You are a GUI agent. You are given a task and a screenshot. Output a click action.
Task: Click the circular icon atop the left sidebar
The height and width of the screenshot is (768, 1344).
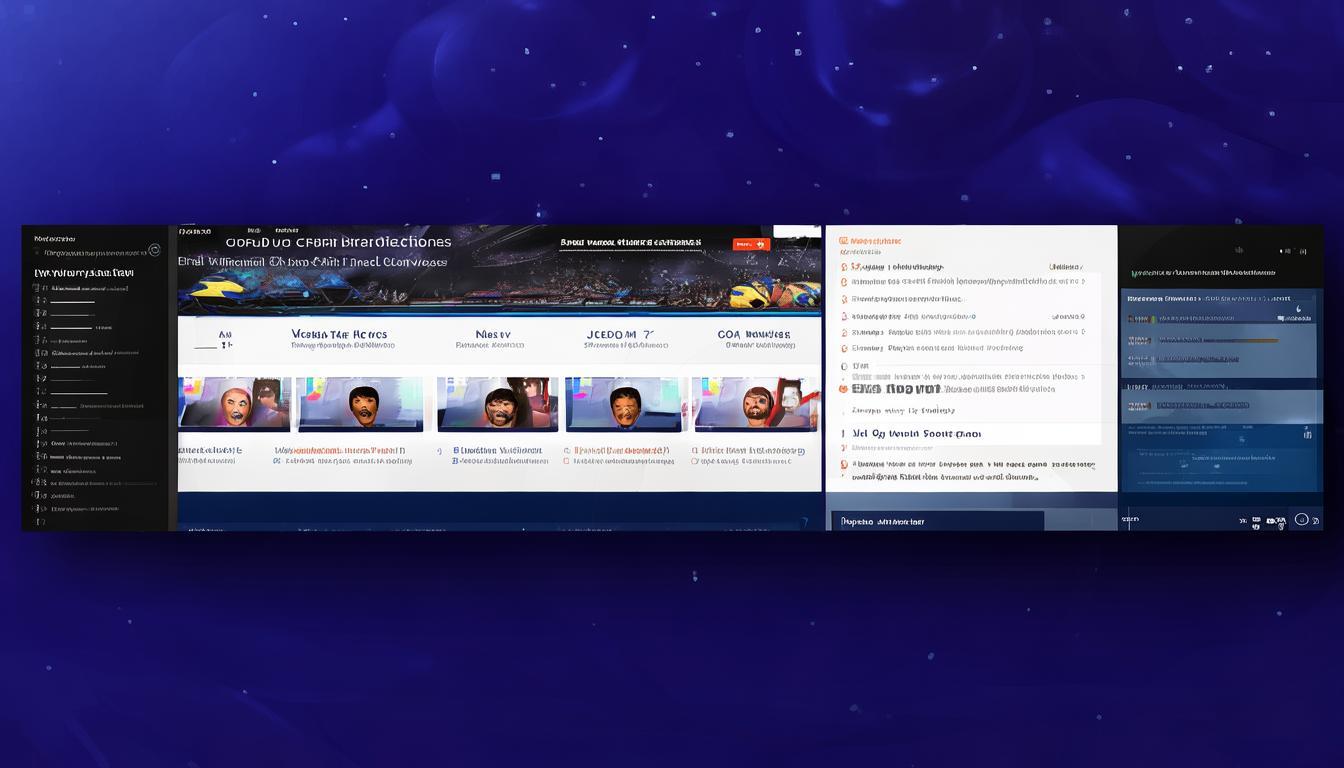(154, 251)
